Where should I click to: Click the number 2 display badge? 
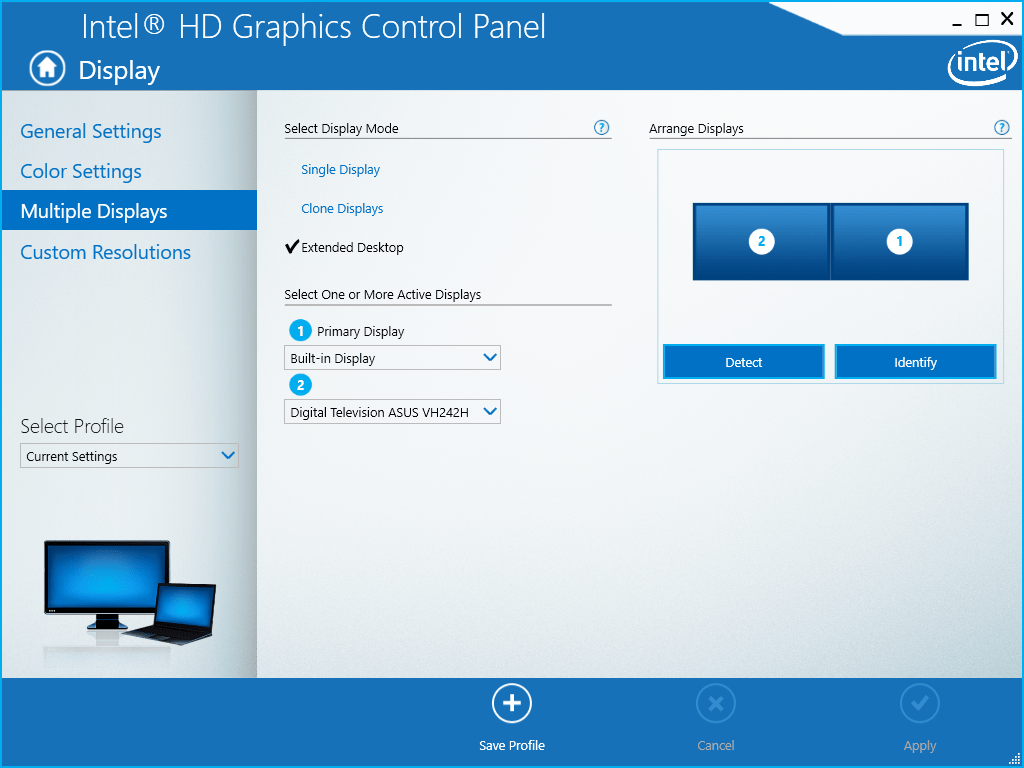300,385
